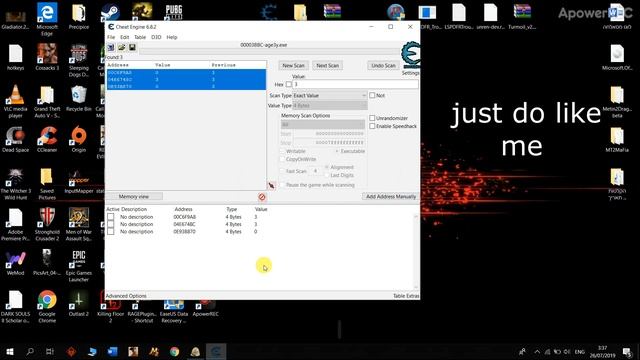This screenshot has width=640, height=360.
Task: Open the process list computer icon
Action: 111,48
